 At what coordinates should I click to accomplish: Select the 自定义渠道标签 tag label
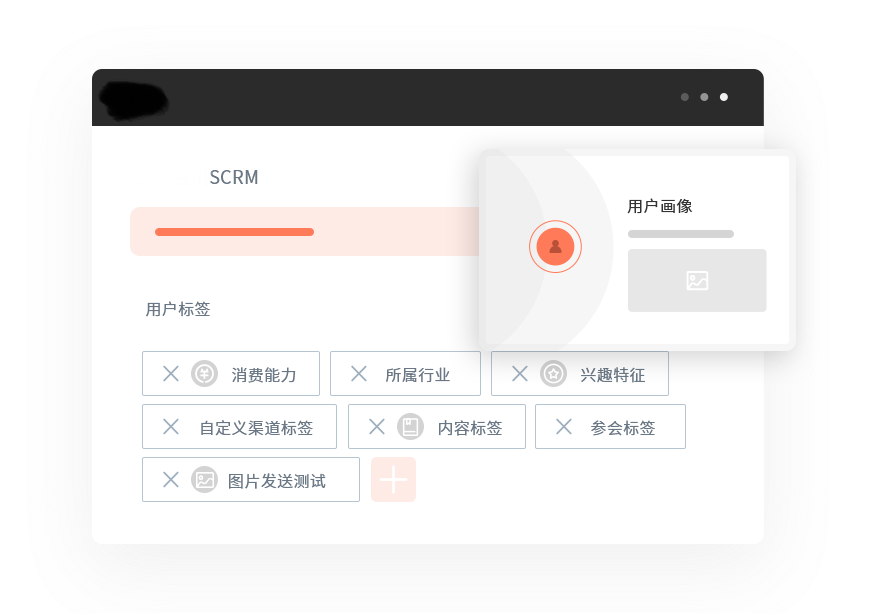point(256,428)
